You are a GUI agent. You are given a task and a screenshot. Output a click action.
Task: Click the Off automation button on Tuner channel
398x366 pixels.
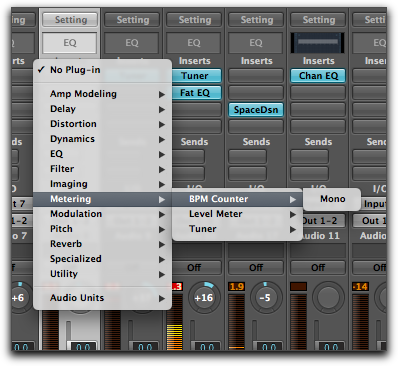194,267
